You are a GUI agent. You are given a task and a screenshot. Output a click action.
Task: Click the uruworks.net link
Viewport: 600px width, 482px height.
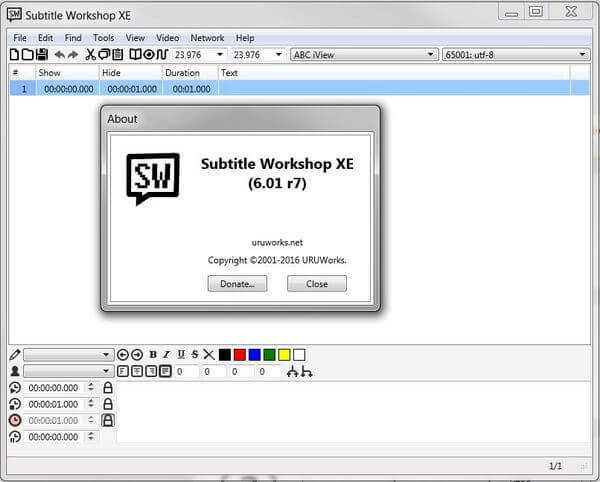tap(277, 243)
